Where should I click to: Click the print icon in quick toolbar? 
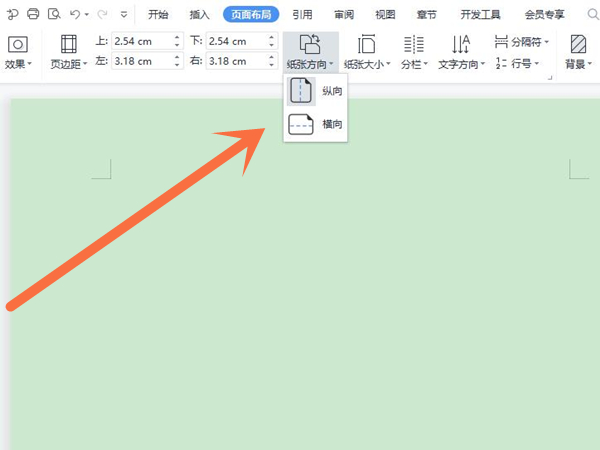tap(33, 14)
